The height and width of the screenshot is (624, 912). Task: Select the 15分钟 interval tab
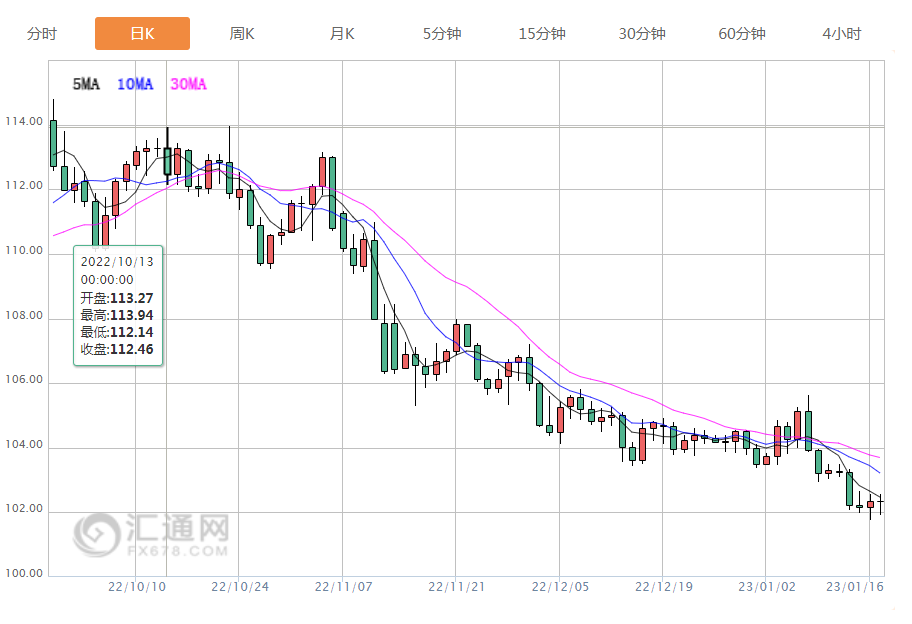(542, 33)
